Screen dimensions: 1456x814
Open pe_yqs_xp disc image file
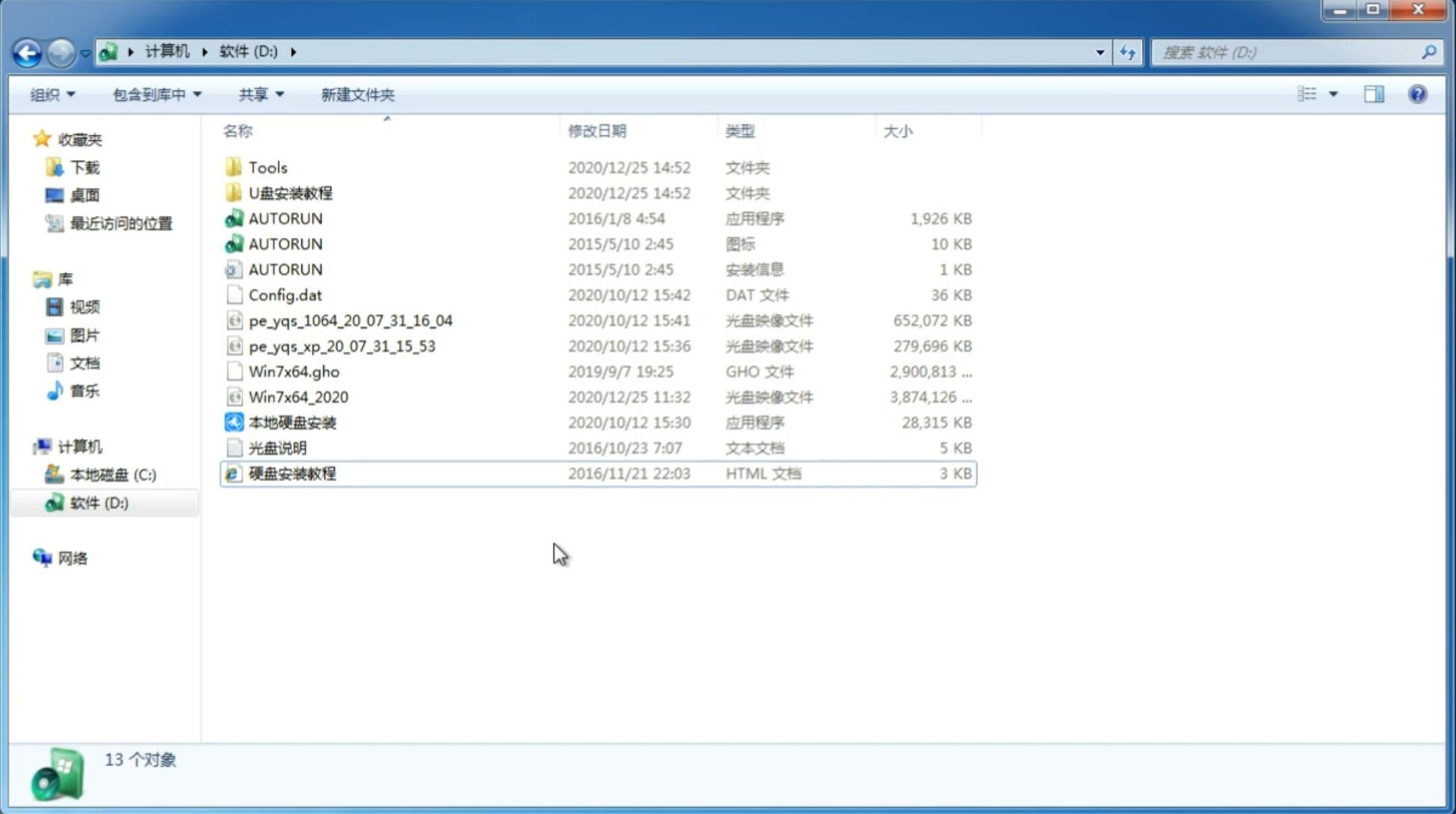(342, 345)
